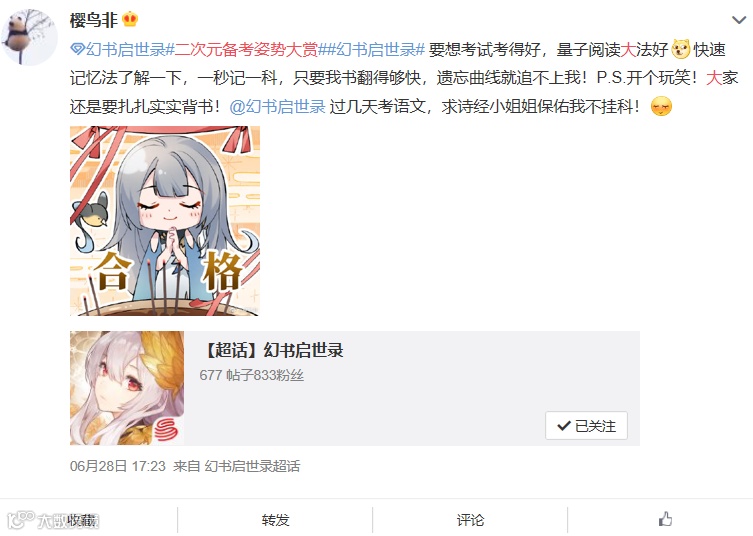Click the diamond super-topic icon before 幻书启世录
This screenshot has height=536, width=753.
point(77,49)
